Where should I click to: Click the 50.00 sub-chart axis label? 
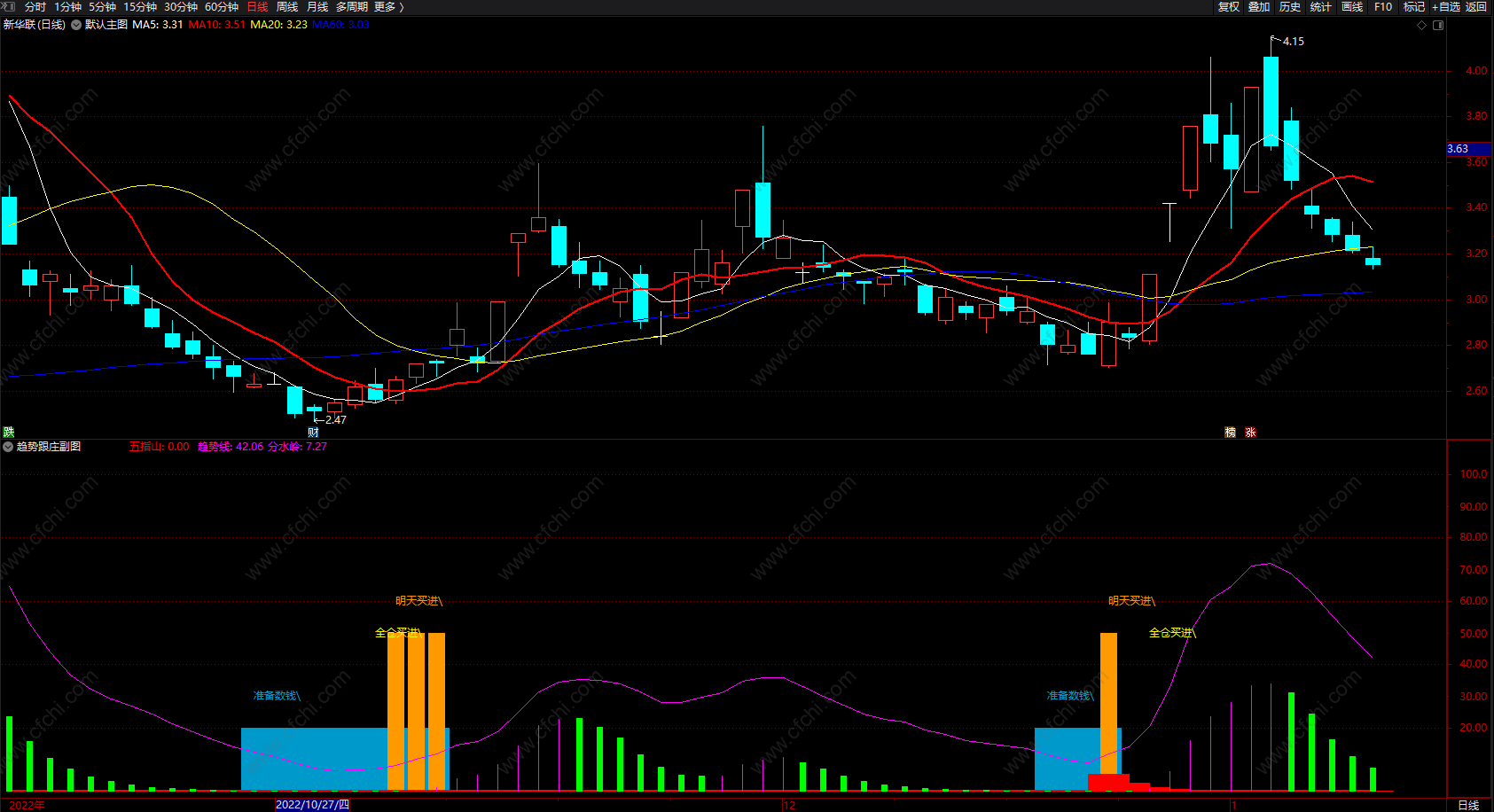tap(1474, 634)
